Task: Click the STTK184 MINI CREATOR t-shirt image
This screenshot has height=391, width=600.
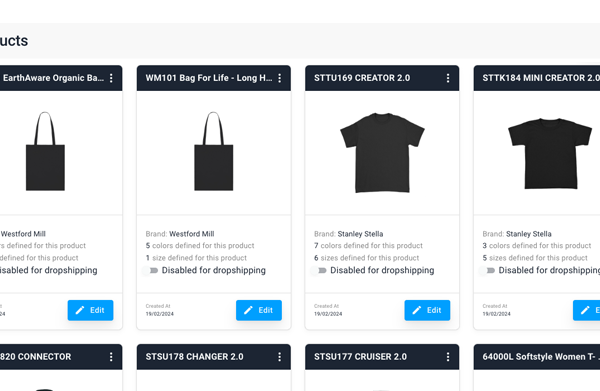Action: pyautogui.click(x=550, y=153)
